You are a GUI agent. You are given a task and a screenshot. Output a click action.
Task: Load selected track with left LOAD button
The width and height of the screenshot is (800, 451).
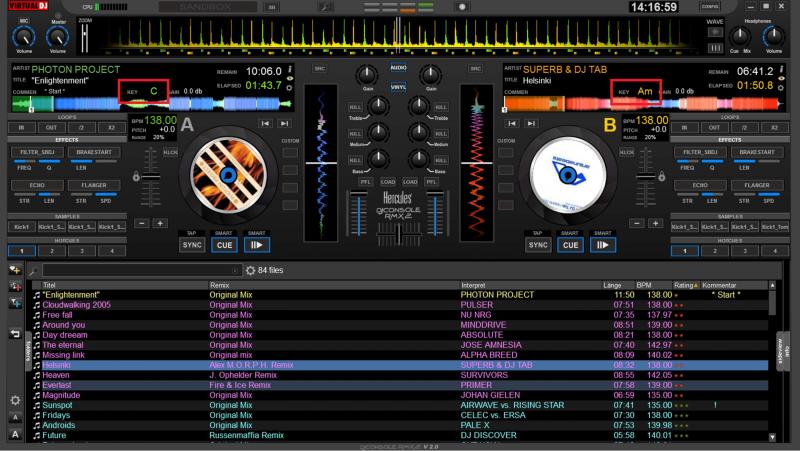click(388, 182)
